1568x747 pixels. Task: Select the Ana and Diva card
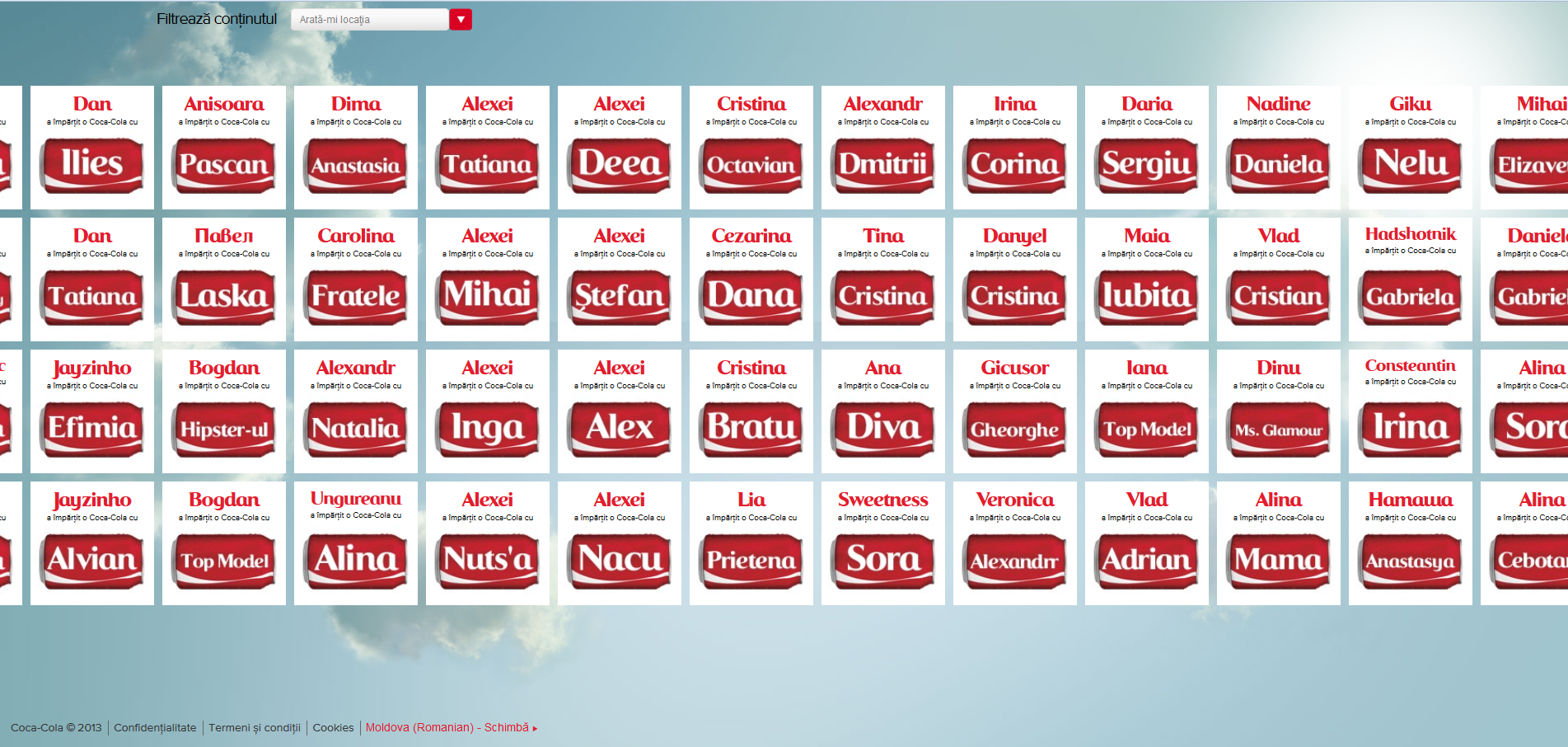click(x=883, y=411)
